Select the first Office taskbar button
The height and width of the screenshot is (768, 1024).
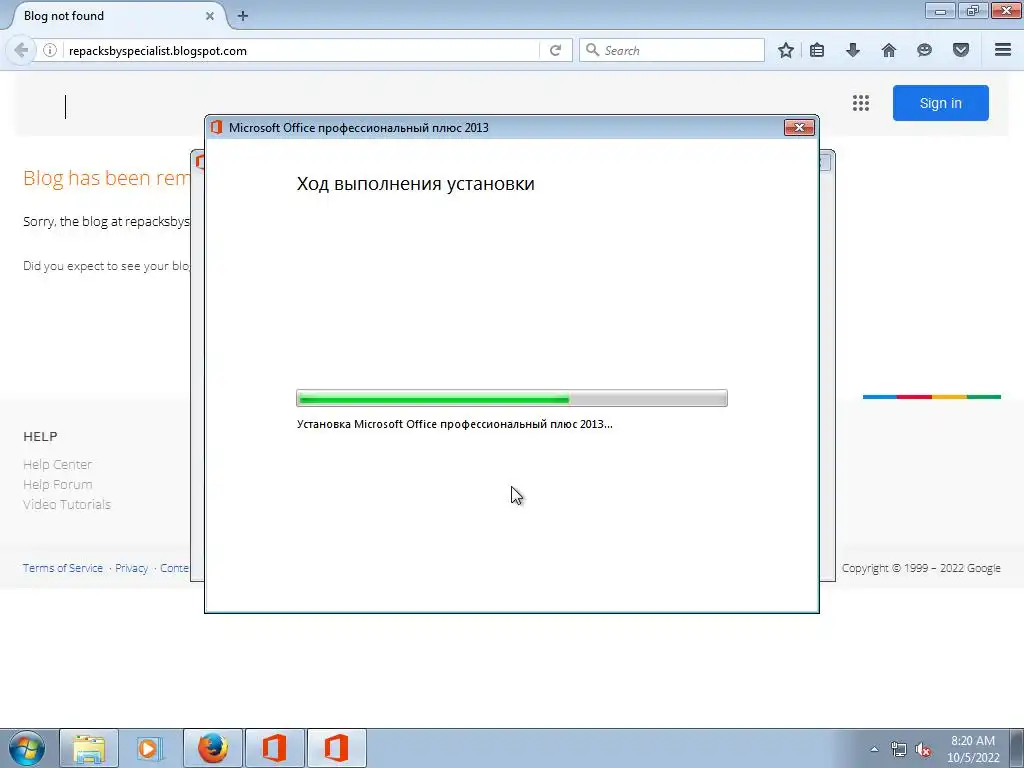[x=274, y=748]
